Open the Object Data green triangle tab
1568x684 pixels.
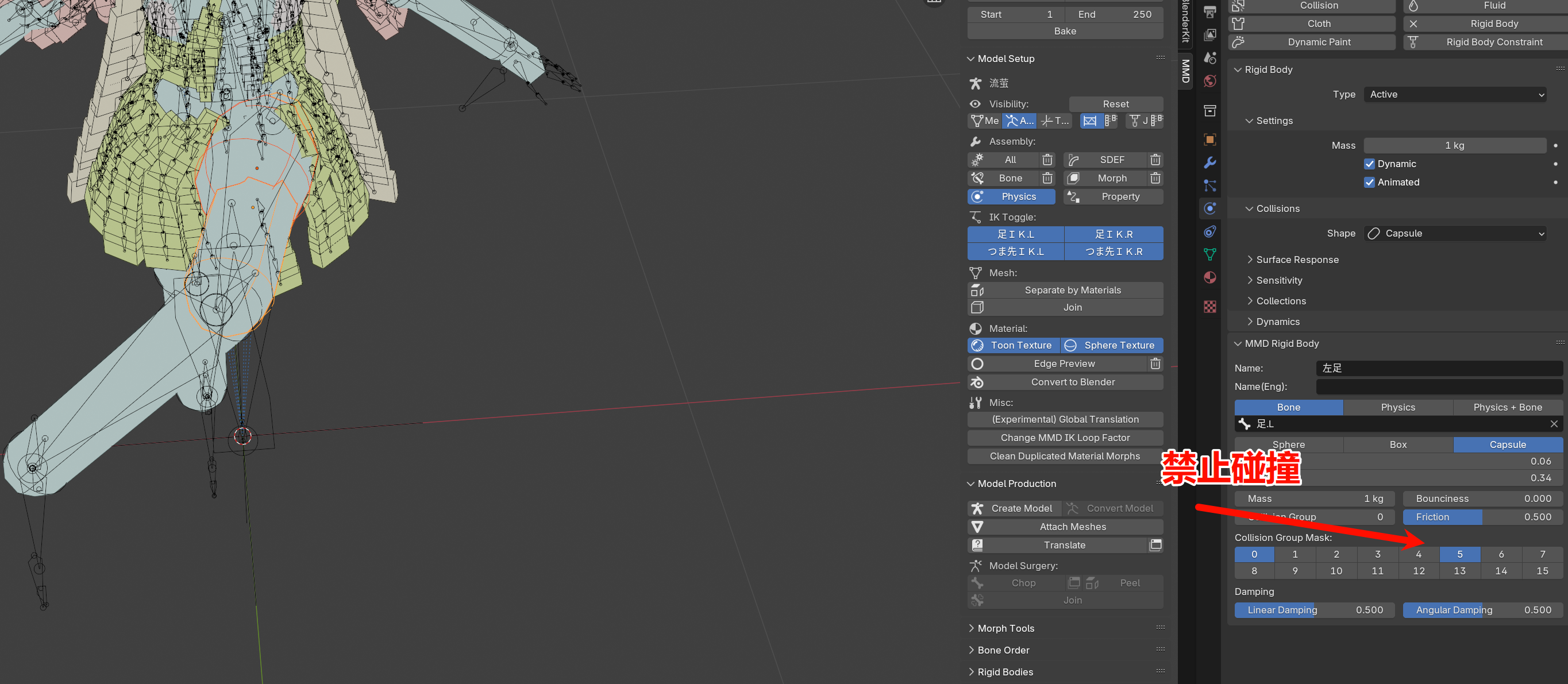click(x=1209, y=254)
